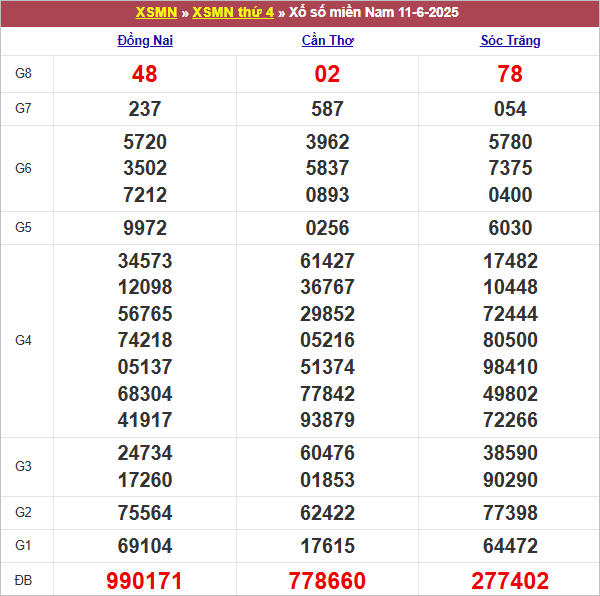Click G6 number 7375
The height and width of the screenshot is (596, 600).
pos(510,168)
